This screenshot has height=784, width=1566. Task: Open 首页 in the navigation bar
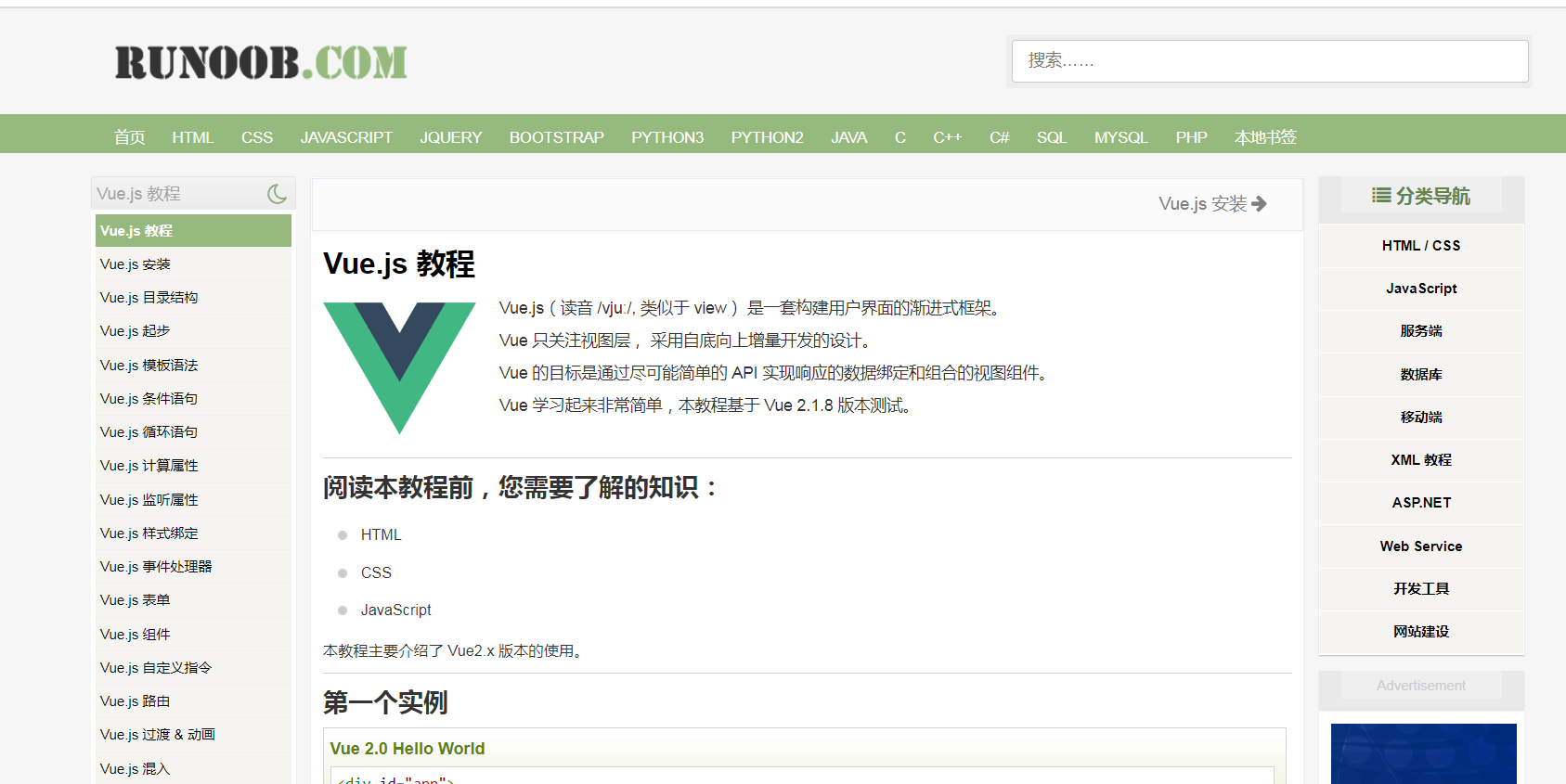(x=130, y=137)
